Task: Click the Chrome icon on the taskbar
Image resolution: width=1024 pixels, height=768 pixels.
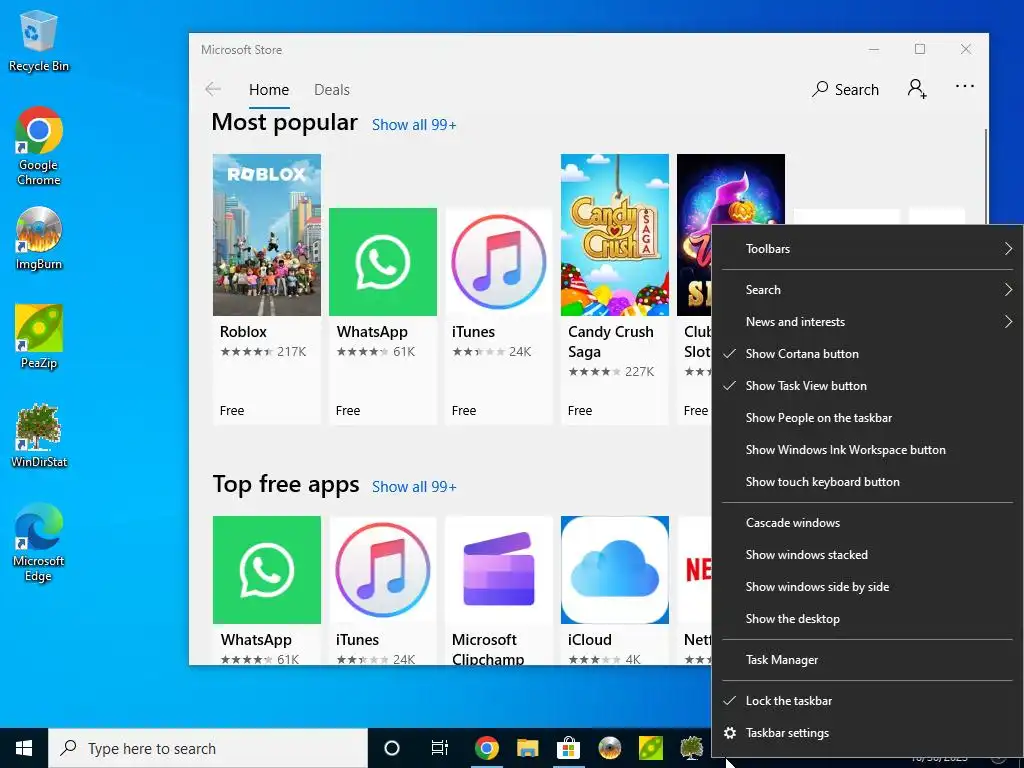Action: [x=487, y=748]
